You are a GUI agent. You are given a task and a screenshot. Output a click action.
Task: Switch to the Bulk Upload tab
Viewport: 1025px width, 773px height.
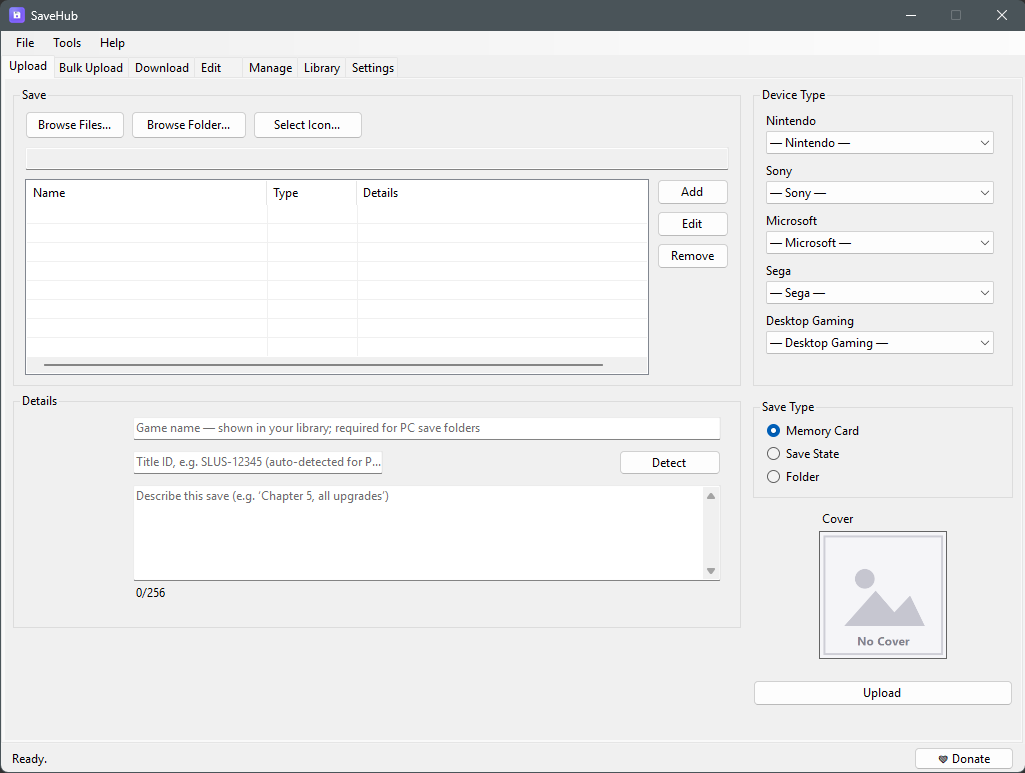pos(91,68)
